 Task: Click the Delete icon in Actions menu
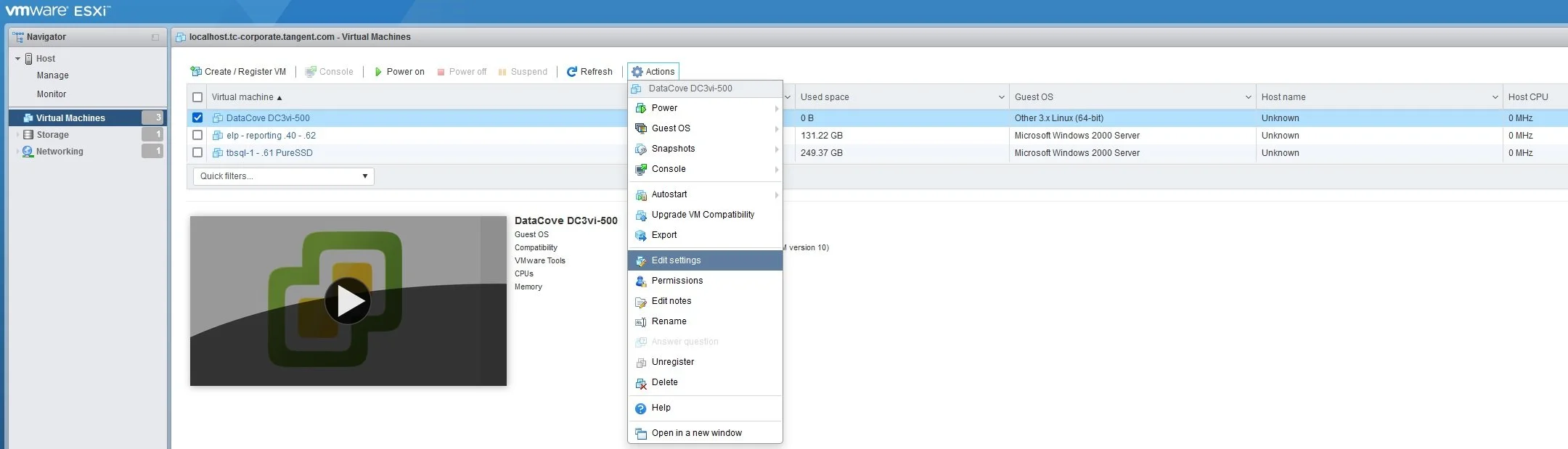point(640,383)
